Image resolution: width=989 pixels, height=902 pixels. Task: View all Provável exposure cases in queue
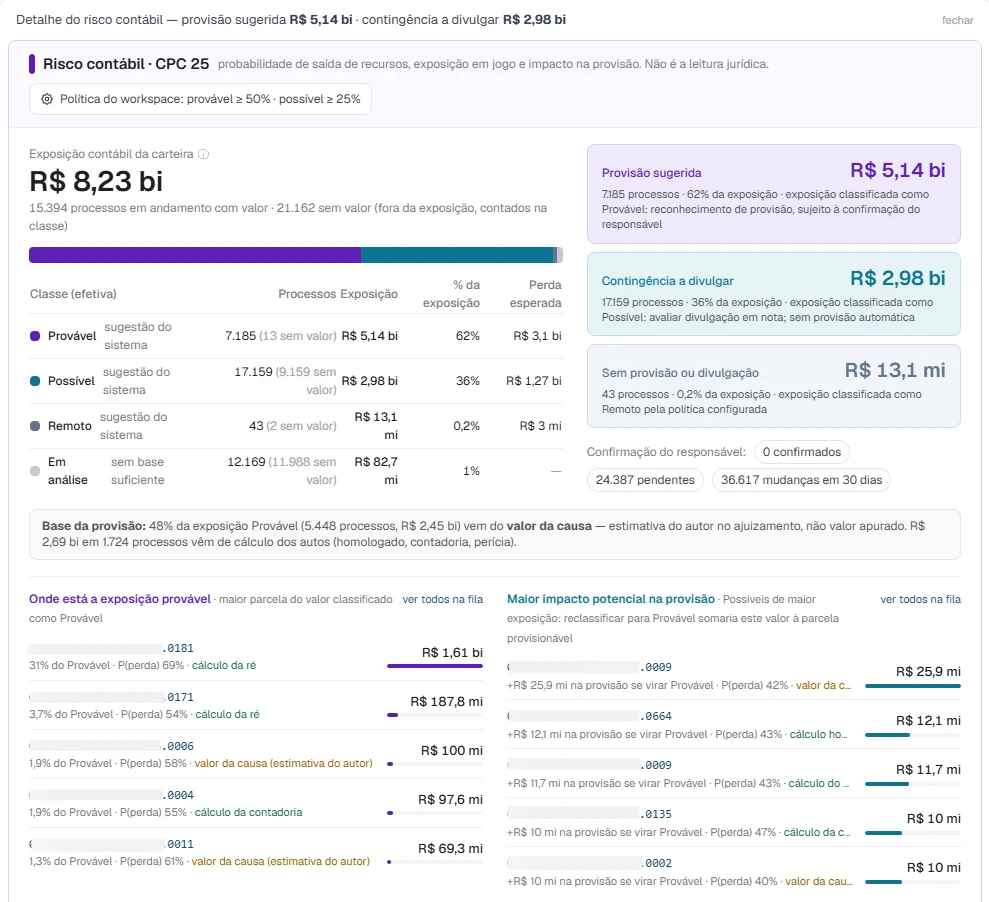pyautogui.click(x=443, y=599)
